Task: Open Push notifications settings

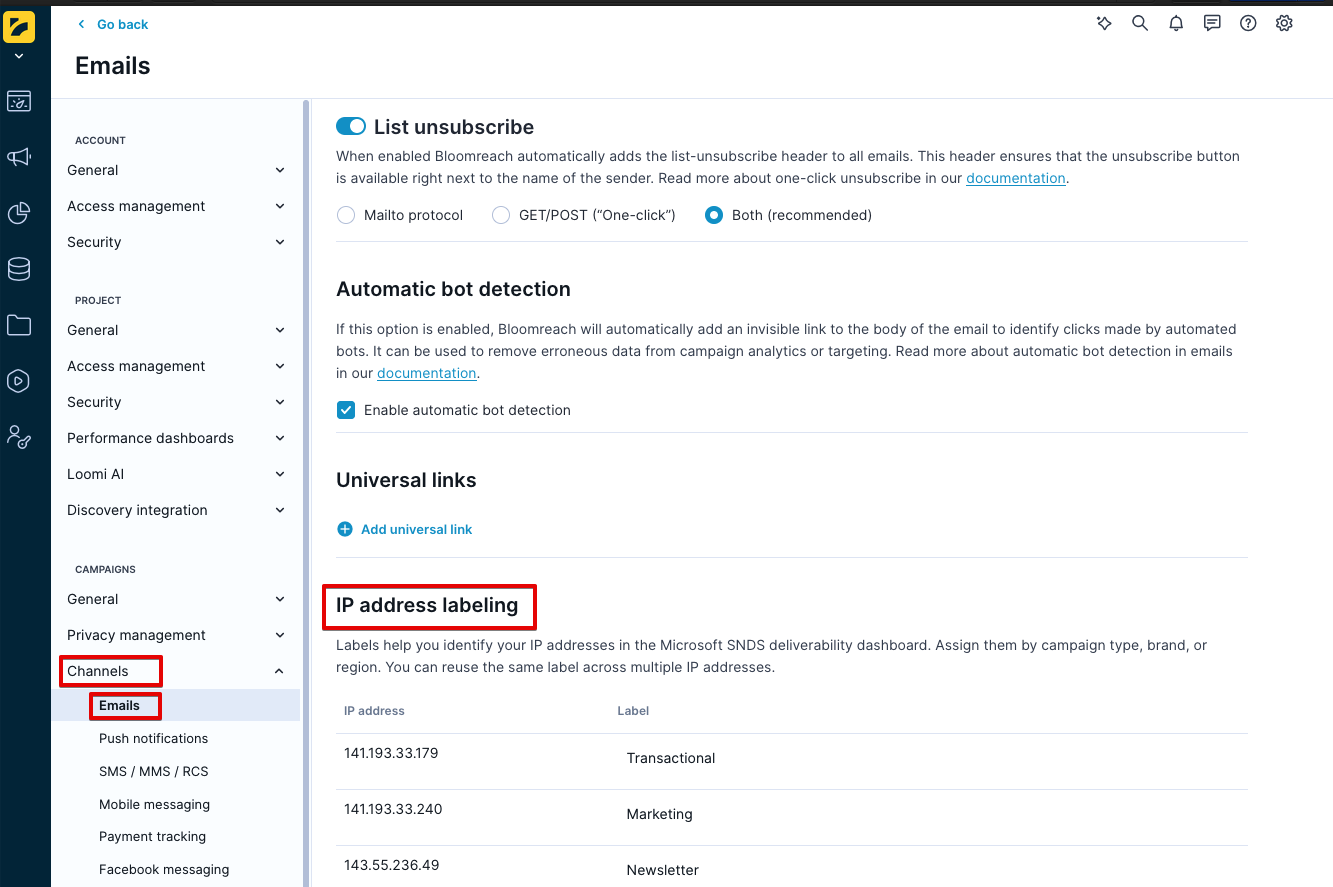Action: click(x=153, y=738)
